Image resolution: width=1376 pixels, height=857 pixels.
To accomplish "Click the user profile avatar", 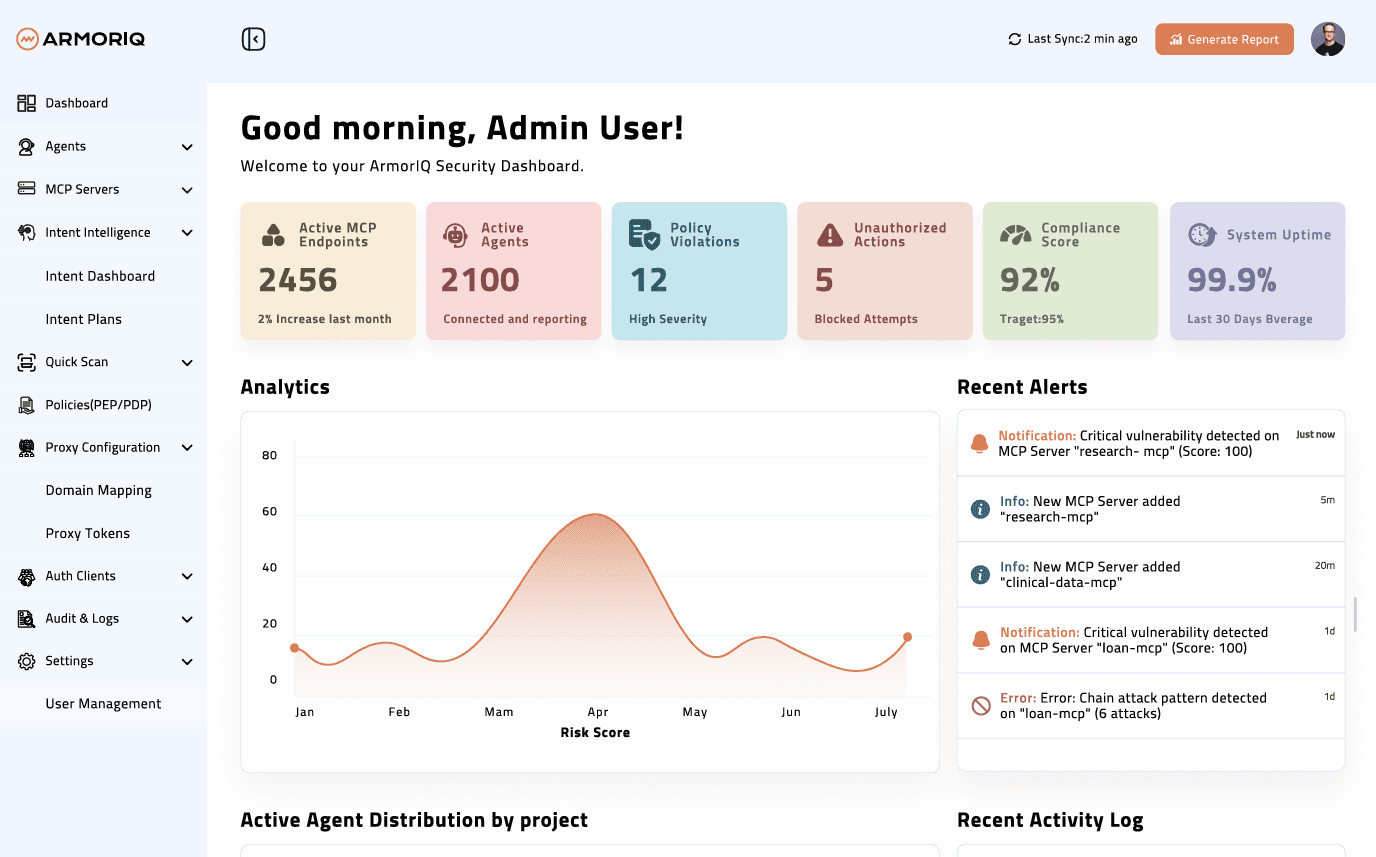I will pyautogui.click(x=1328, y=39).
